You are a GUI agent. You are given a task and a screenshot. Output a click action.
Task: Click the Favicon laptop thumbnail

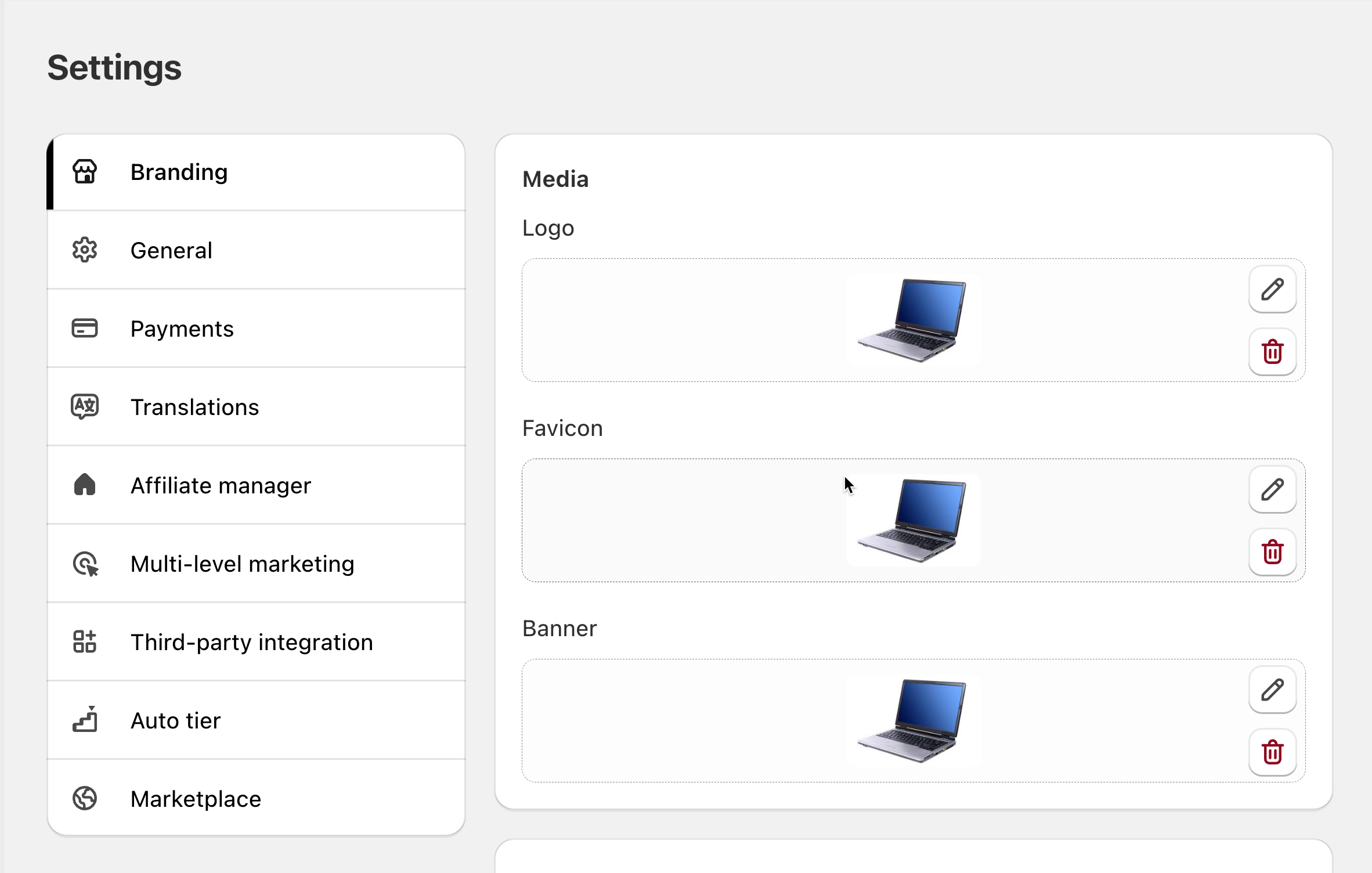point(913,521)
